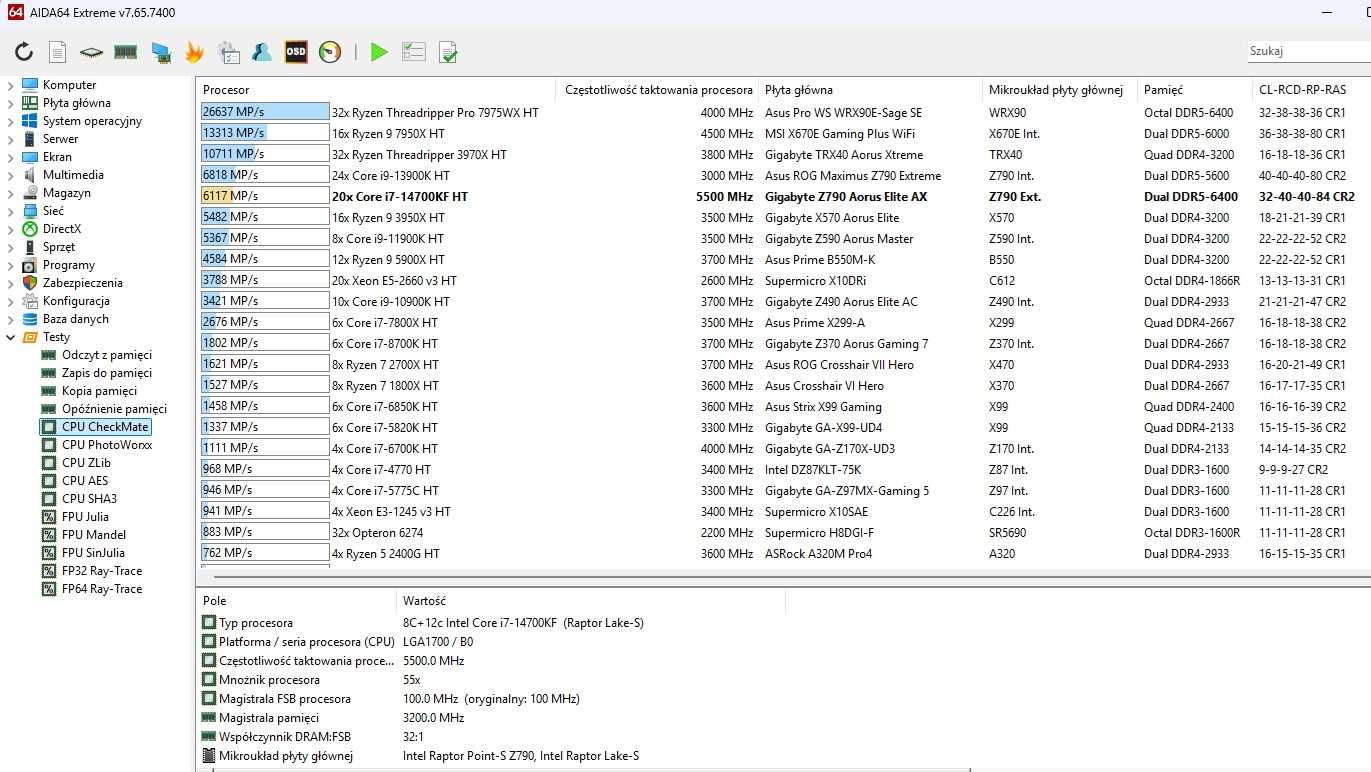Click the blue user silhouette toolbar icon
The width and height of the screenshot is (1371, 772).
pyautogui.click(x=262, y=52)
